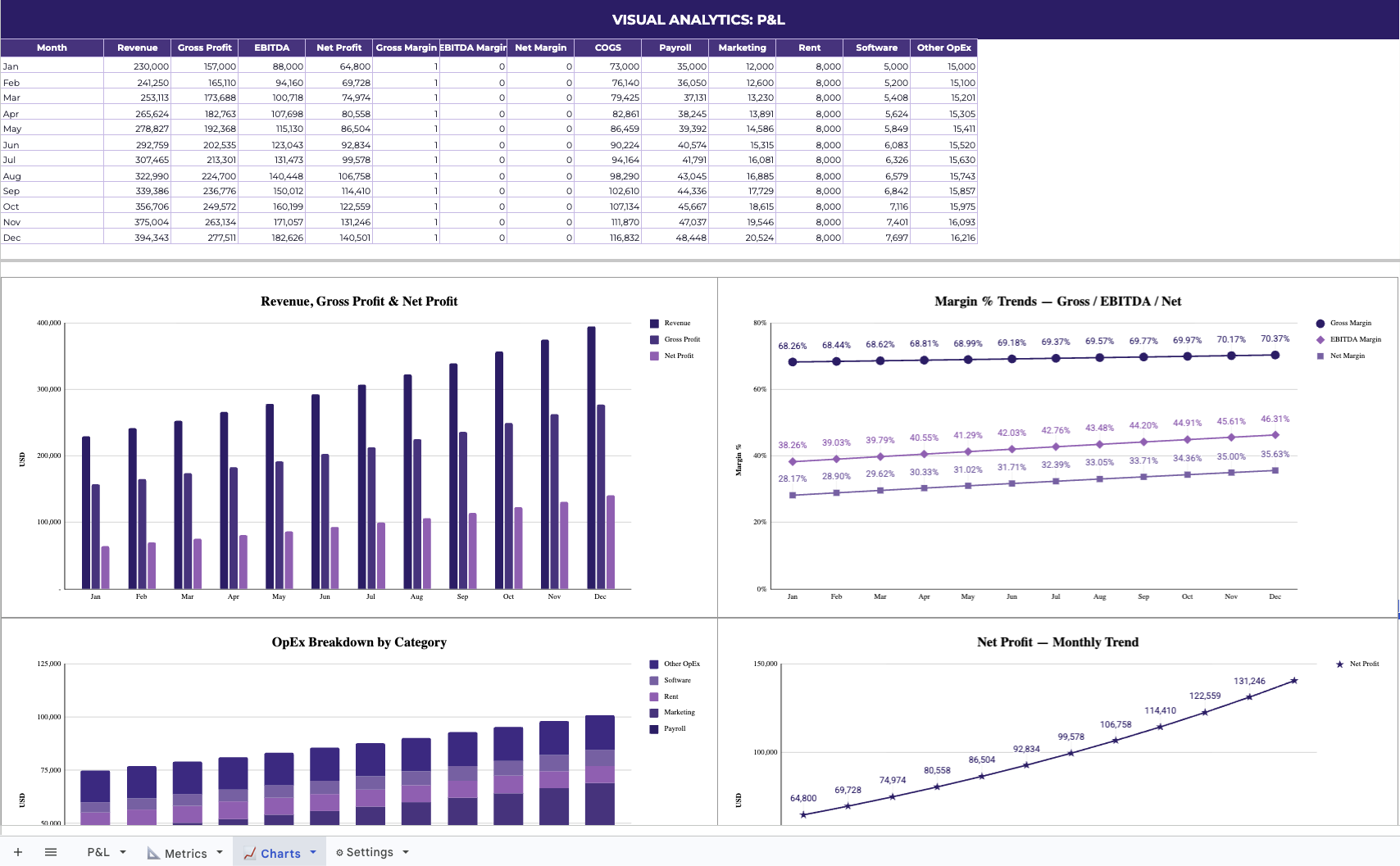Select Dec revenue cell 394,343
The height and width of the screenshot is (866, 1400).
tap(138, 238)
